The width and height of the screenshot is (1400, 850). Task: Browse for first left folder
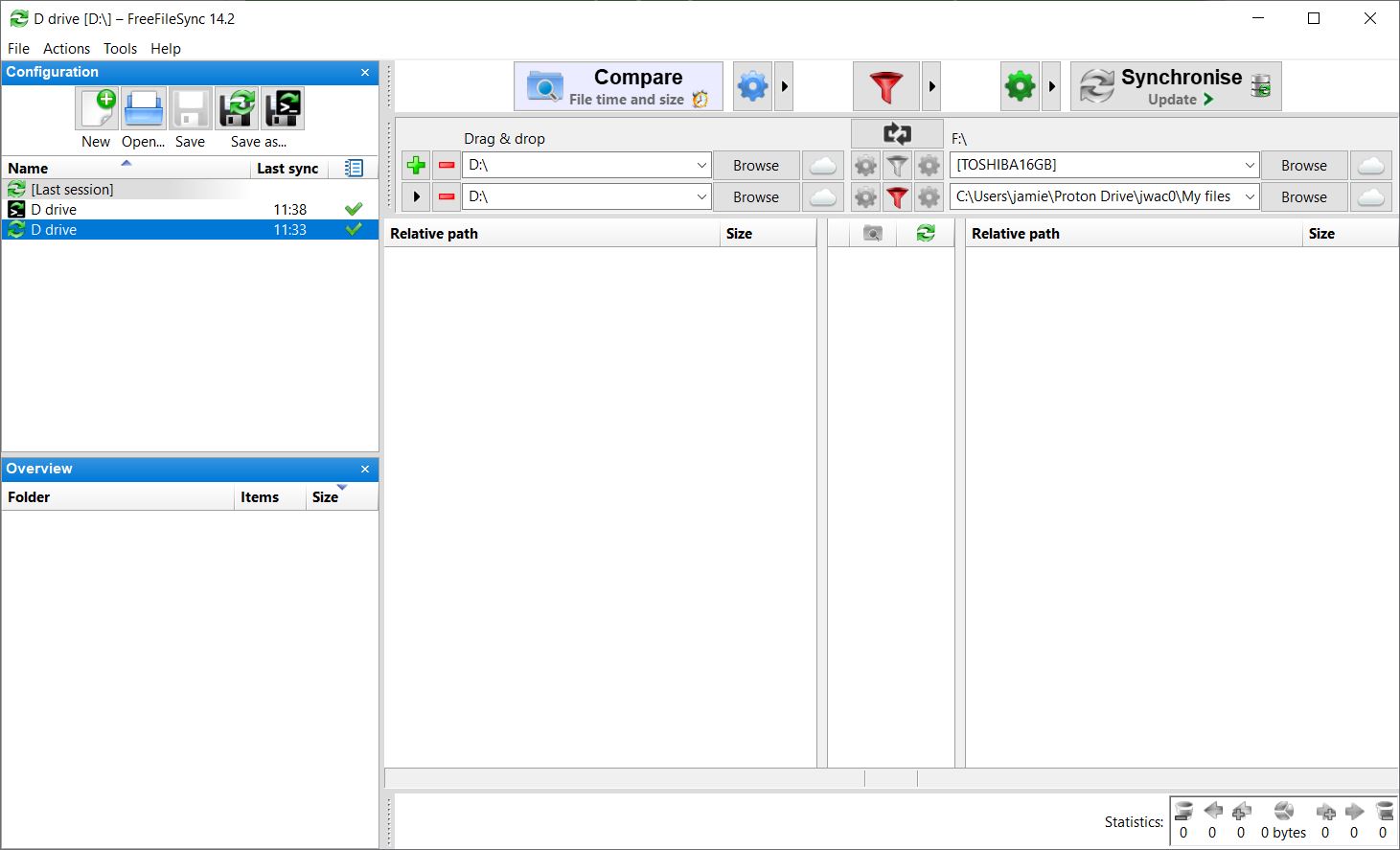[x=756, y=166]
